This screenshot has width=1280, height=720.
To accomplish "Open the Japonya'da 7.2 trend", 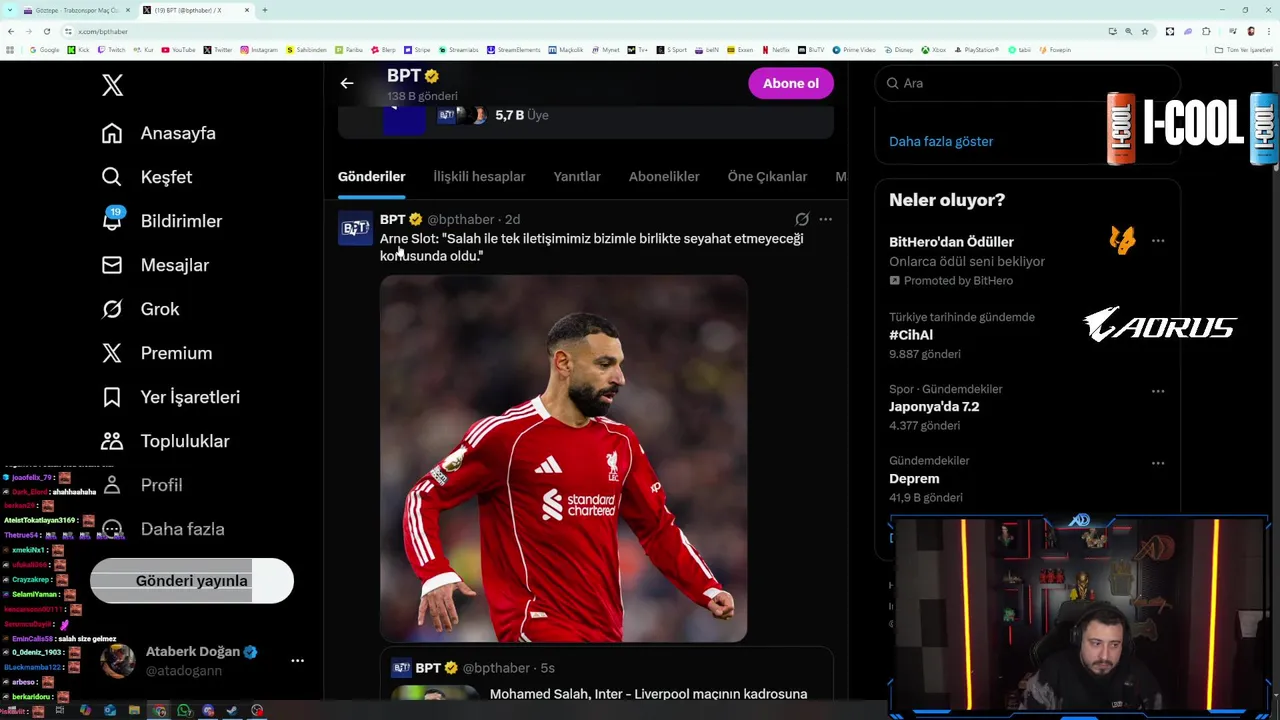I will point(934,407).
